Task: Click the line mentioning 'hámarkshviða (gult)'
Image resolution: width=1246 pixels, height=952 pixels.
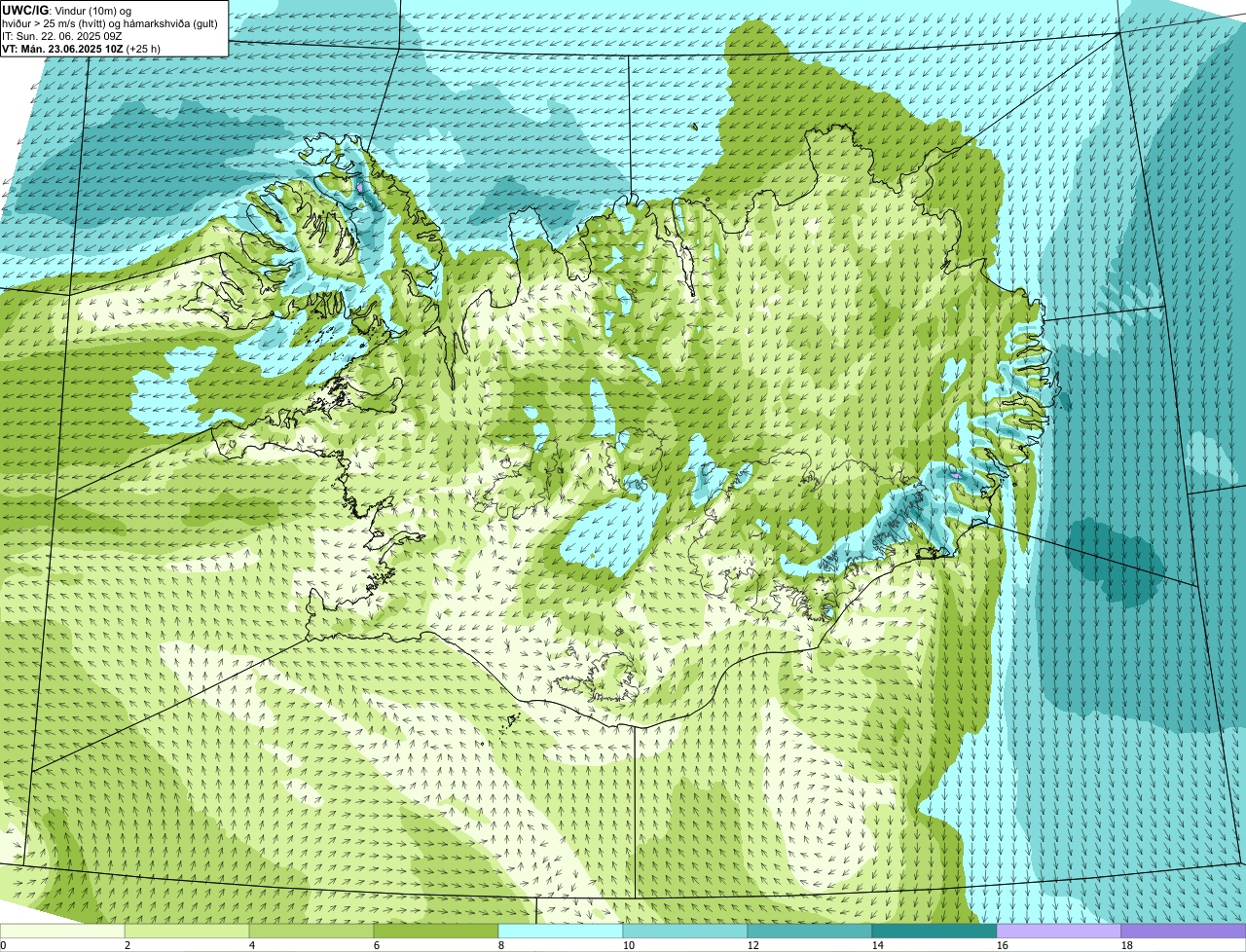Action: coord(110,22)
